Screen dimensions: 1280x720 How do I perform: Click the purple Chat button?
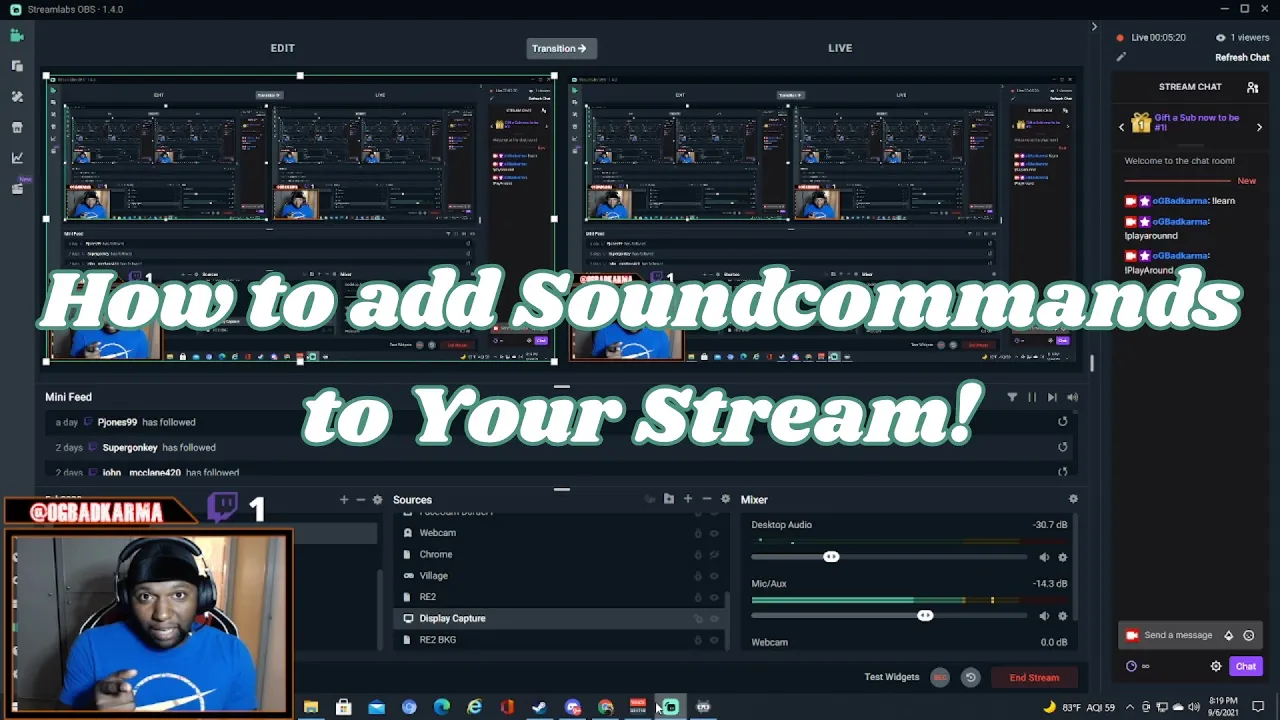(1245, 666)
